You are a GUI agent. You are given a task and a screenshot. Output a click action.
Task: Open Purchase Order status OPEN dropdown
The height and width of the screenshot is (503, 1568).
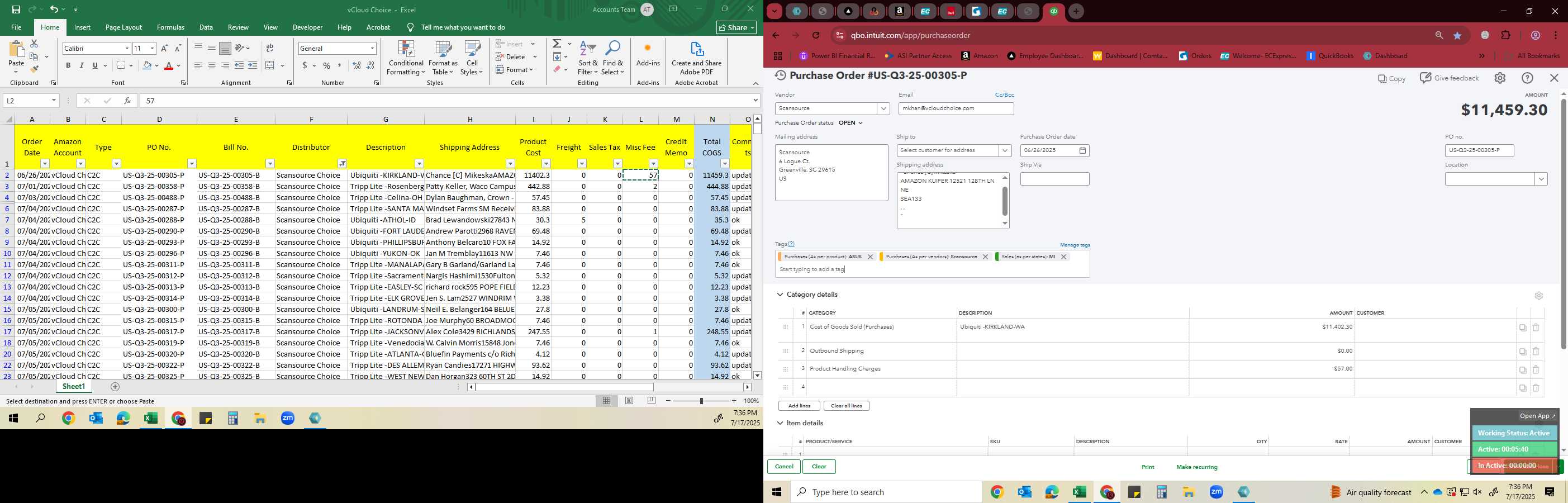pos(850,123)
